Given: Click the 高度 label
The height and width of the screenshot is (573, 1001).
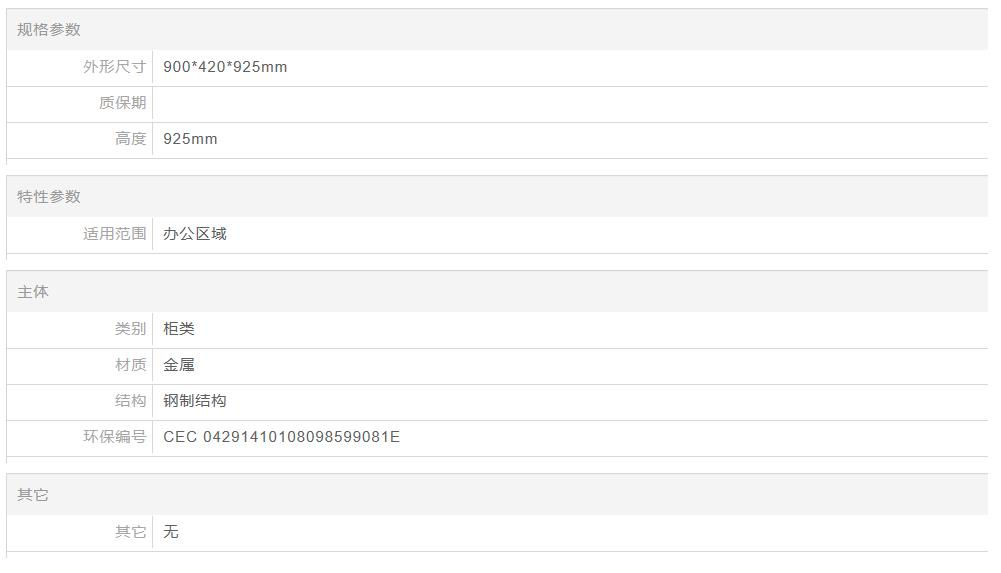Looking at the screenshot, I should pyautogui.click(x=130, y=139).
